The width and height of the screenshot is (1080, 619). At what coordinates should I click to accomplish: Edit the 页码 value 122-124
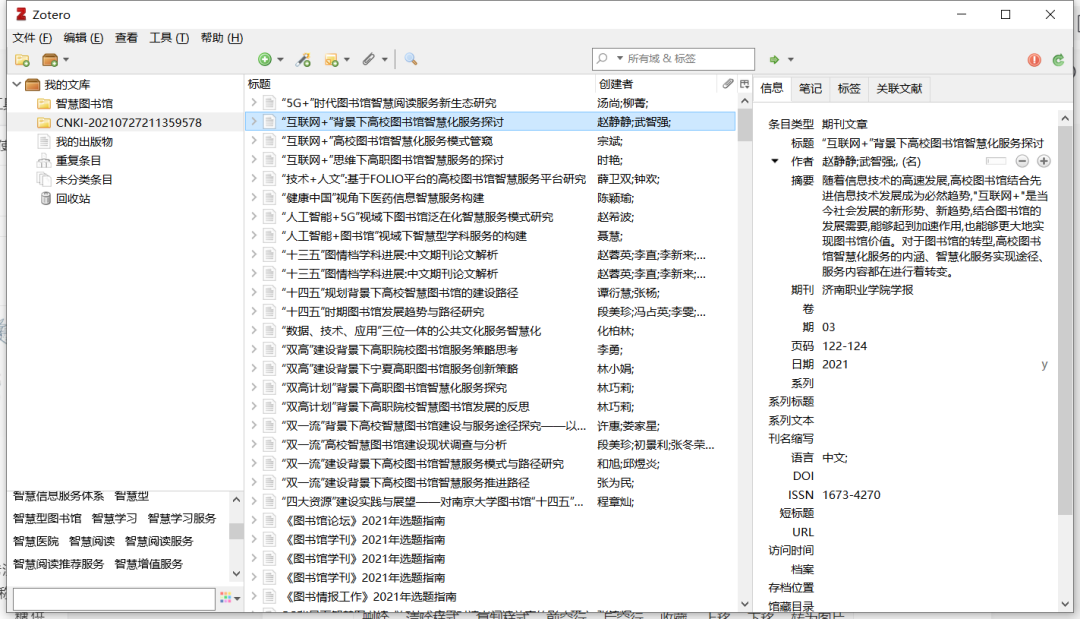[844, 346]
